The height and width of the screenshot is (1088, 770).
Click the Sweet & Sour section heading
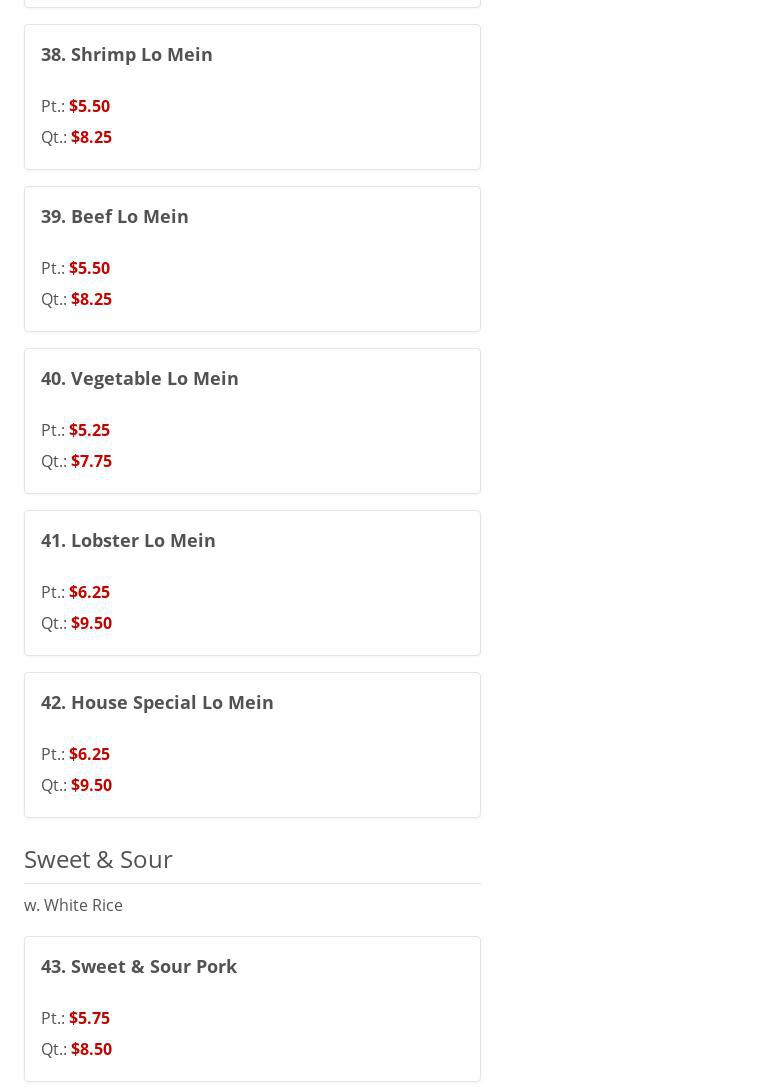98,859
